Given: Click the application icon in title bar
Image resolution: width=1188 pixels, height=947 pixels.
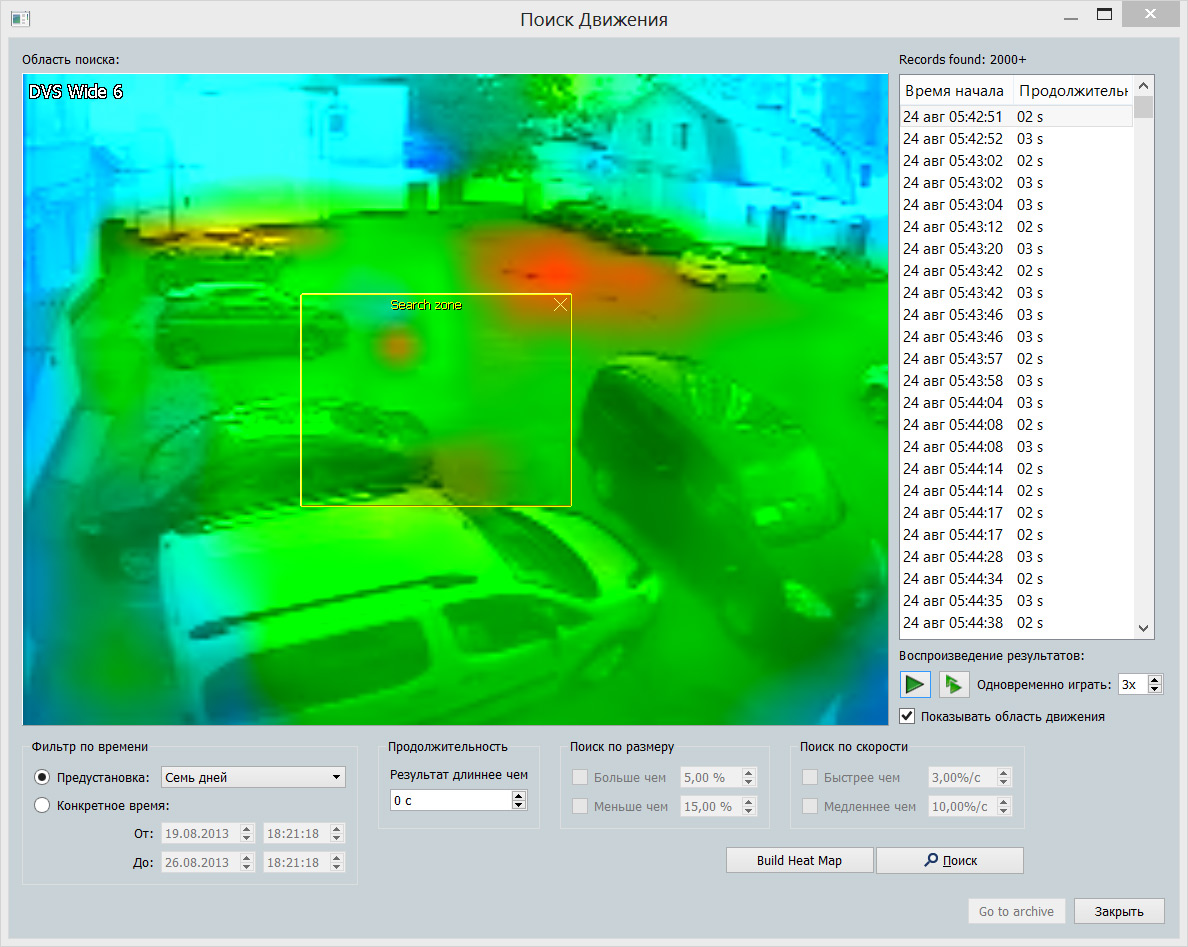Looking at the screenshot, I should tap(21, 18).
